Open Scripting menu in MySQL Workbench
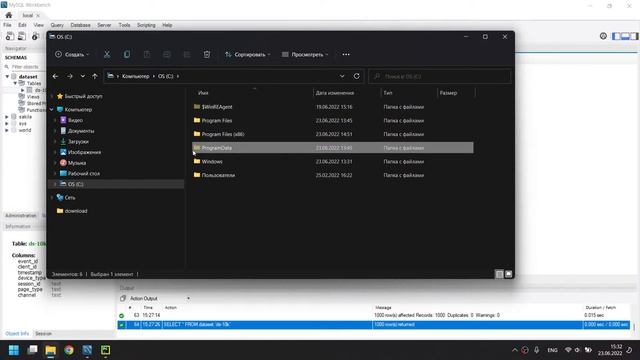 click(x=146, y=25)
